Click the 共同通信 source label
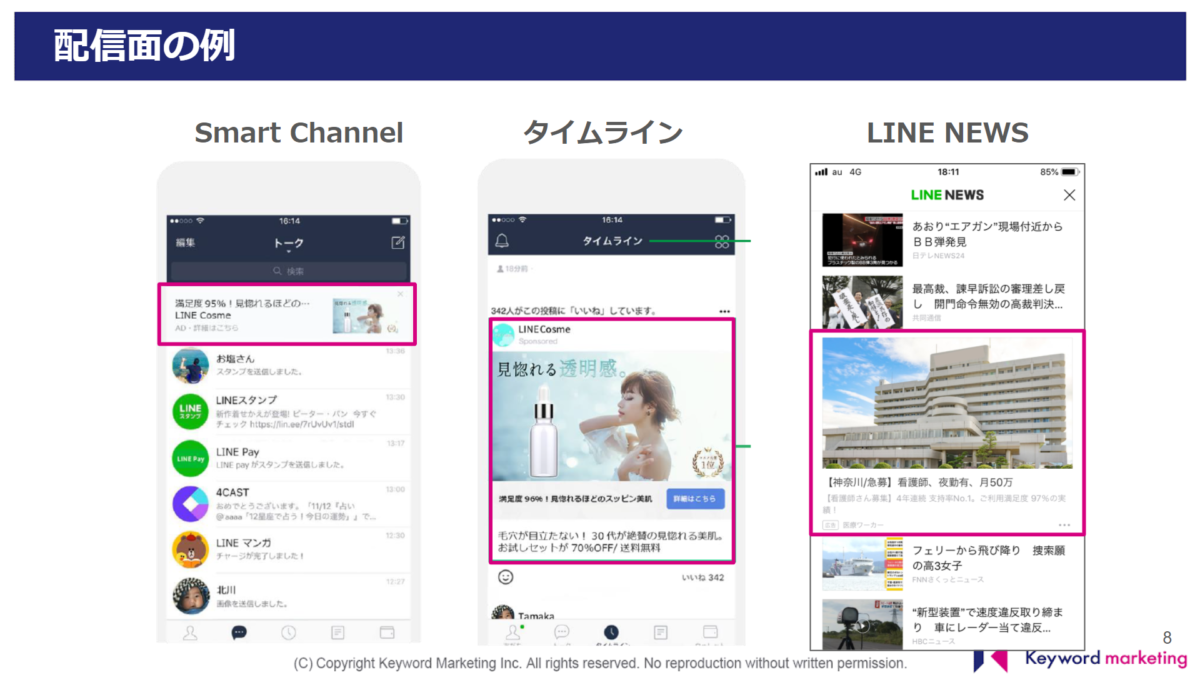The image size is (1200, 675). coord(927,318)
